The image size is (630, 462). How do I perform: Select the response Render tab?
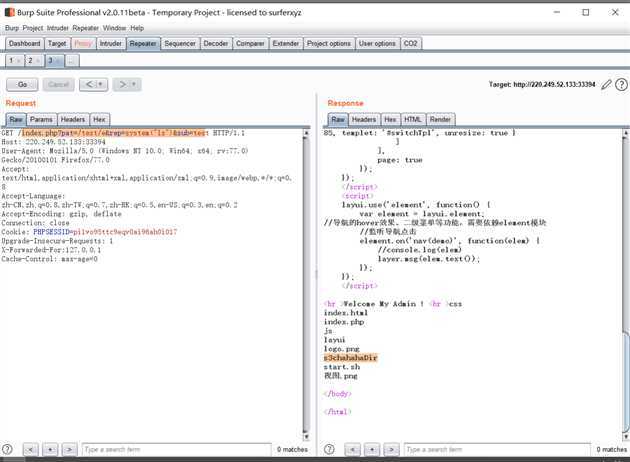coord(440,119)
